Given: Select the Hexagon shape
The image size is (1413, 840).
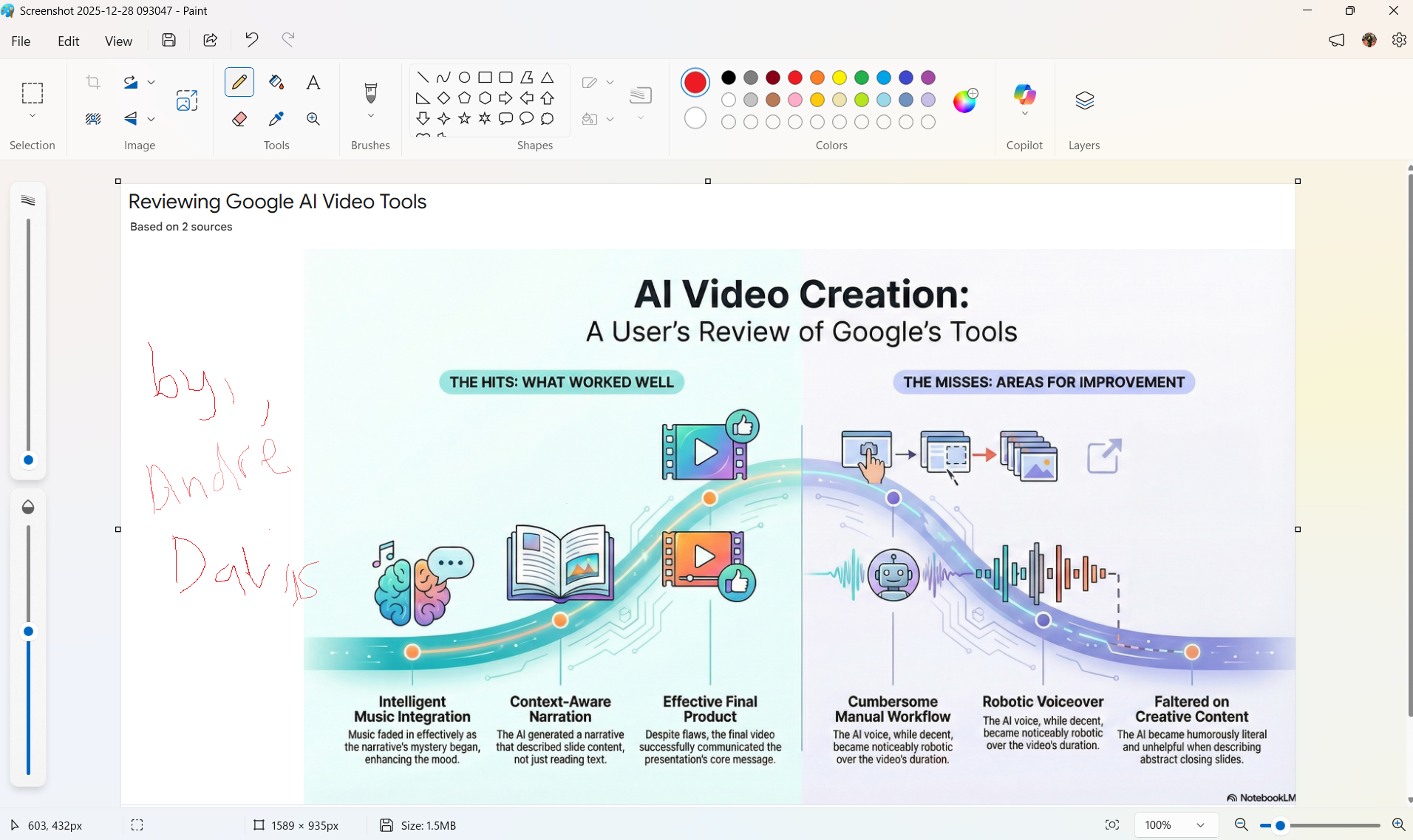Looking at the screenshot, I should pyautogui.click(x=485, y=98).
